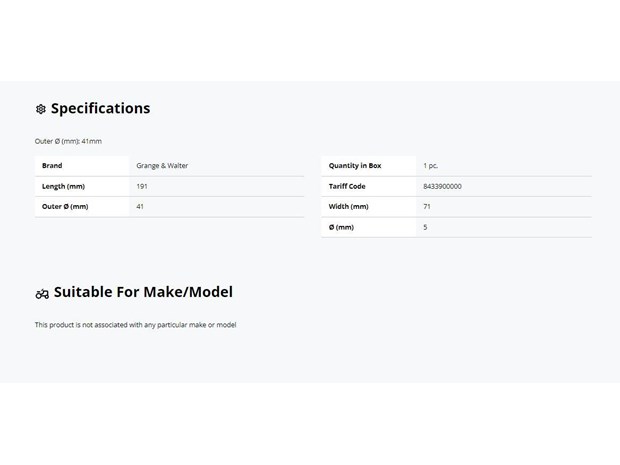This screenshot has width=620, height=465.
Task: Click the Outer Ø (mm) row label
Action: 65,206
